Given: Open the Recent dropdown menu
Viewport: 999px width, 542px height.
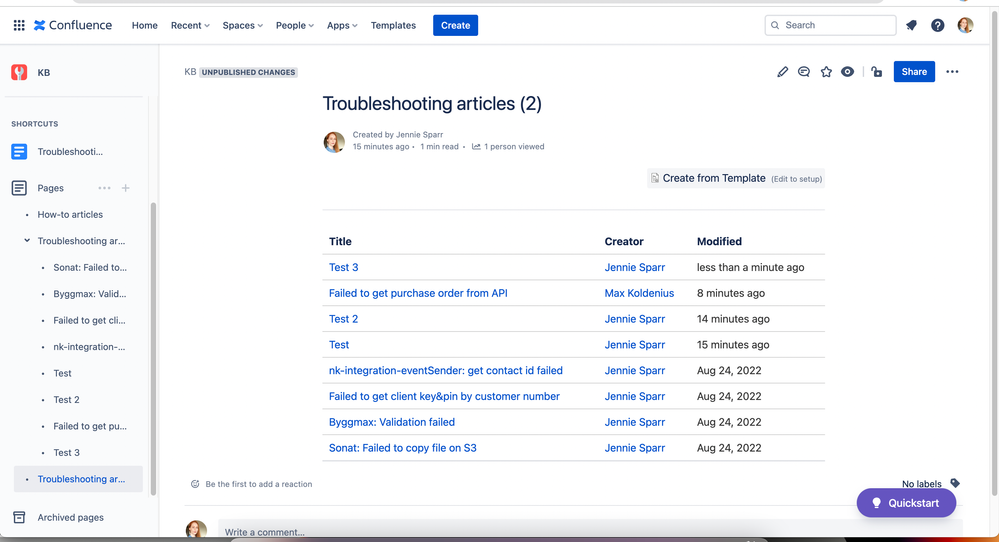Looking at the screenshot, I should 190,25.
